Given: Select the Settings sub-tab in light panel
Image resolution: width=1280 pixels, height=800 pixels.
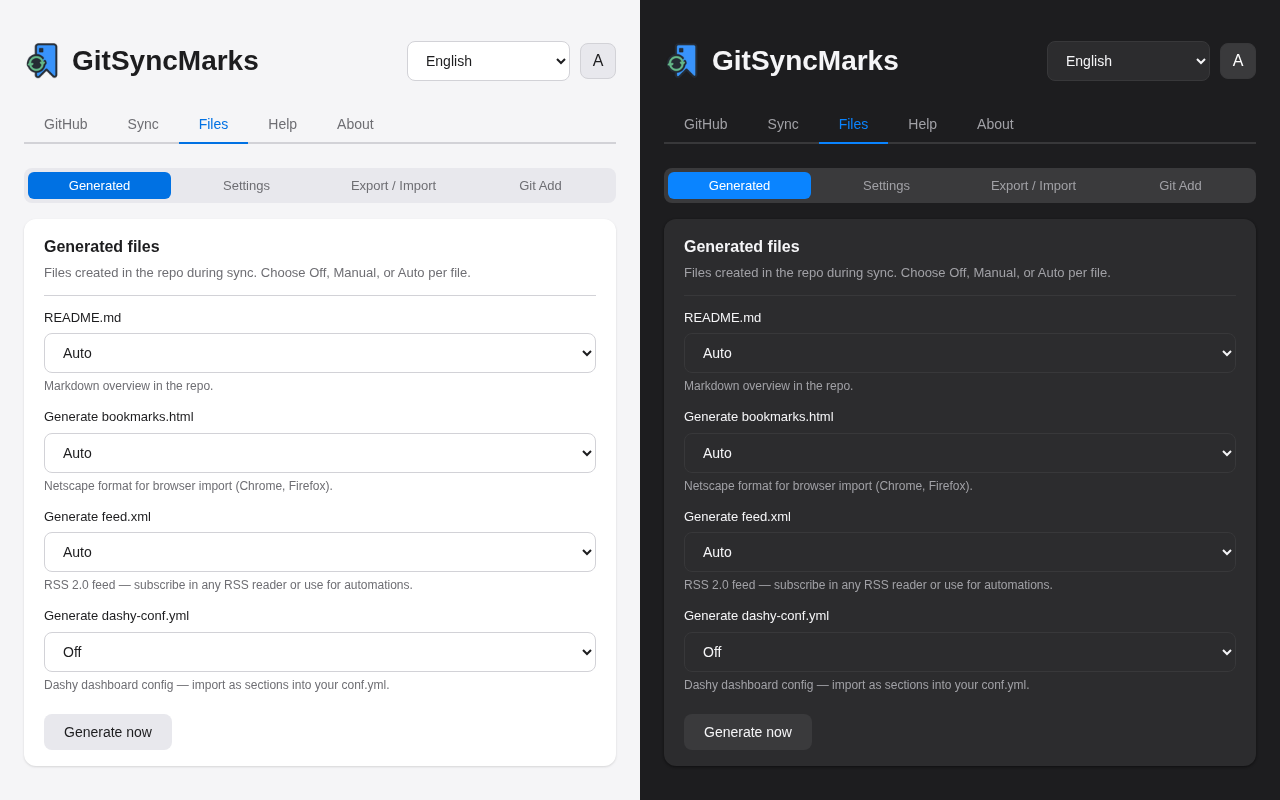Looking at the screenshot, I should (x=246, y=186).
